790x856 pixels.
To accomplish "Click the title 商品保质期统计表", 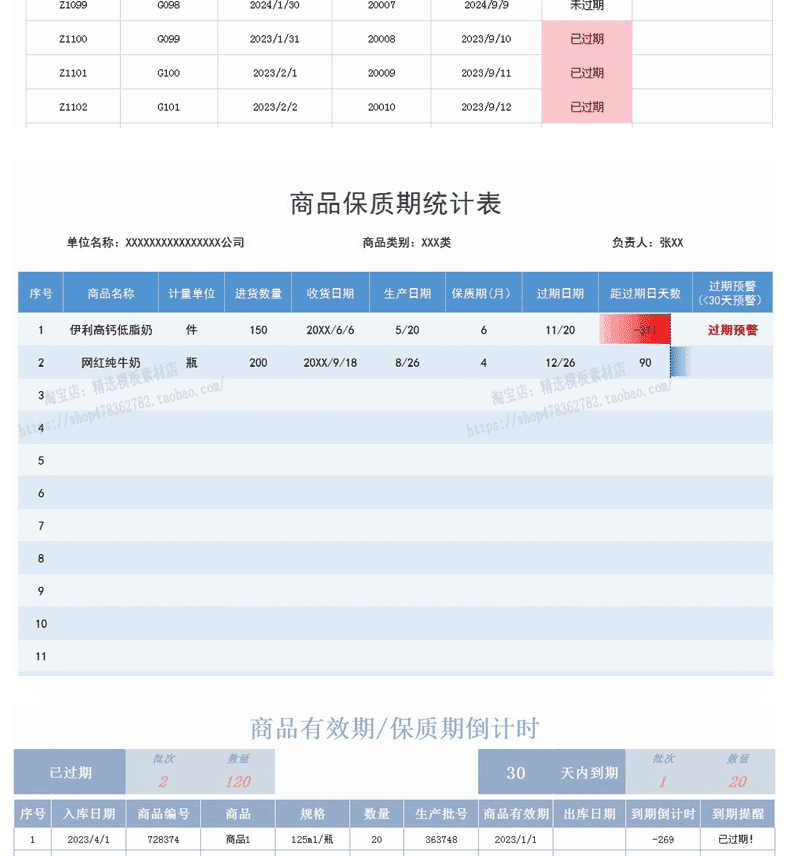I will (x=395, y=204).
